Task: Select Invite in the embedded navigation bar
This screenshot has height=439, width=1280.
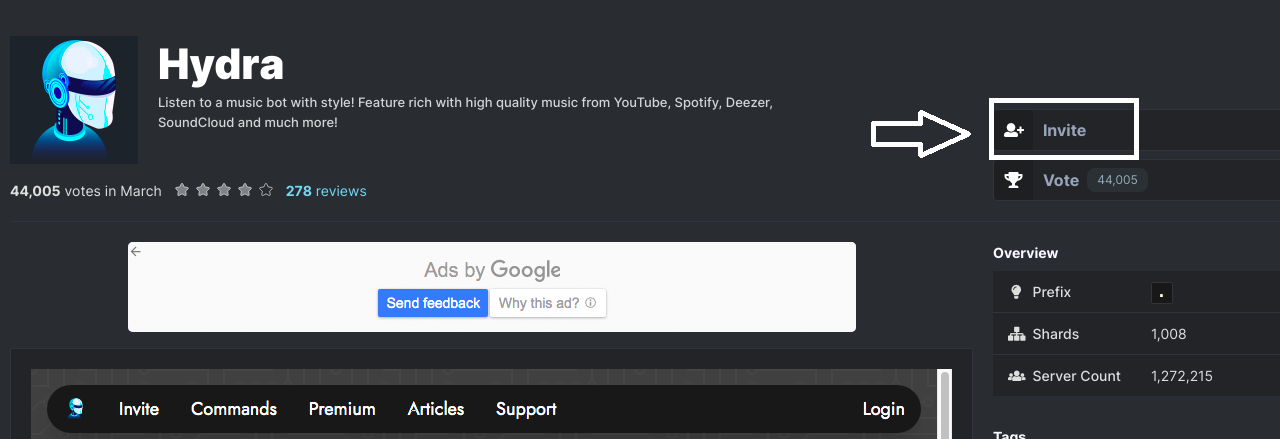Action: point(139,409)
